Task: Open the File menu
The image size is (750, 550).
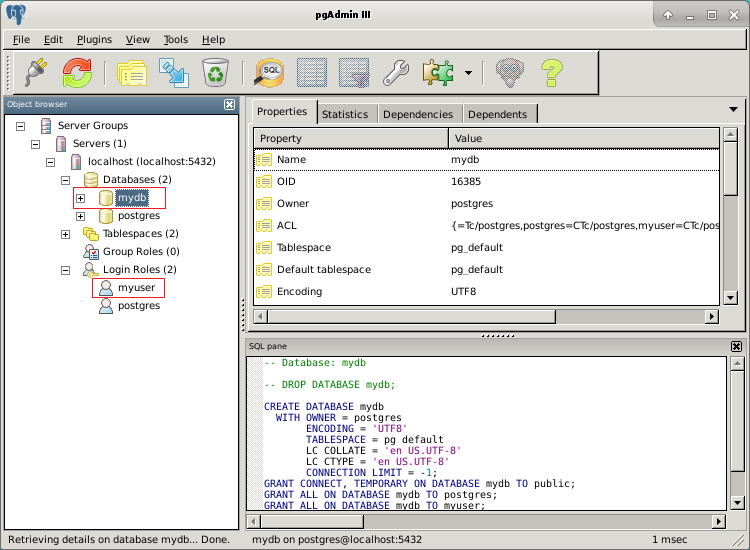Action: click(21, 40)
